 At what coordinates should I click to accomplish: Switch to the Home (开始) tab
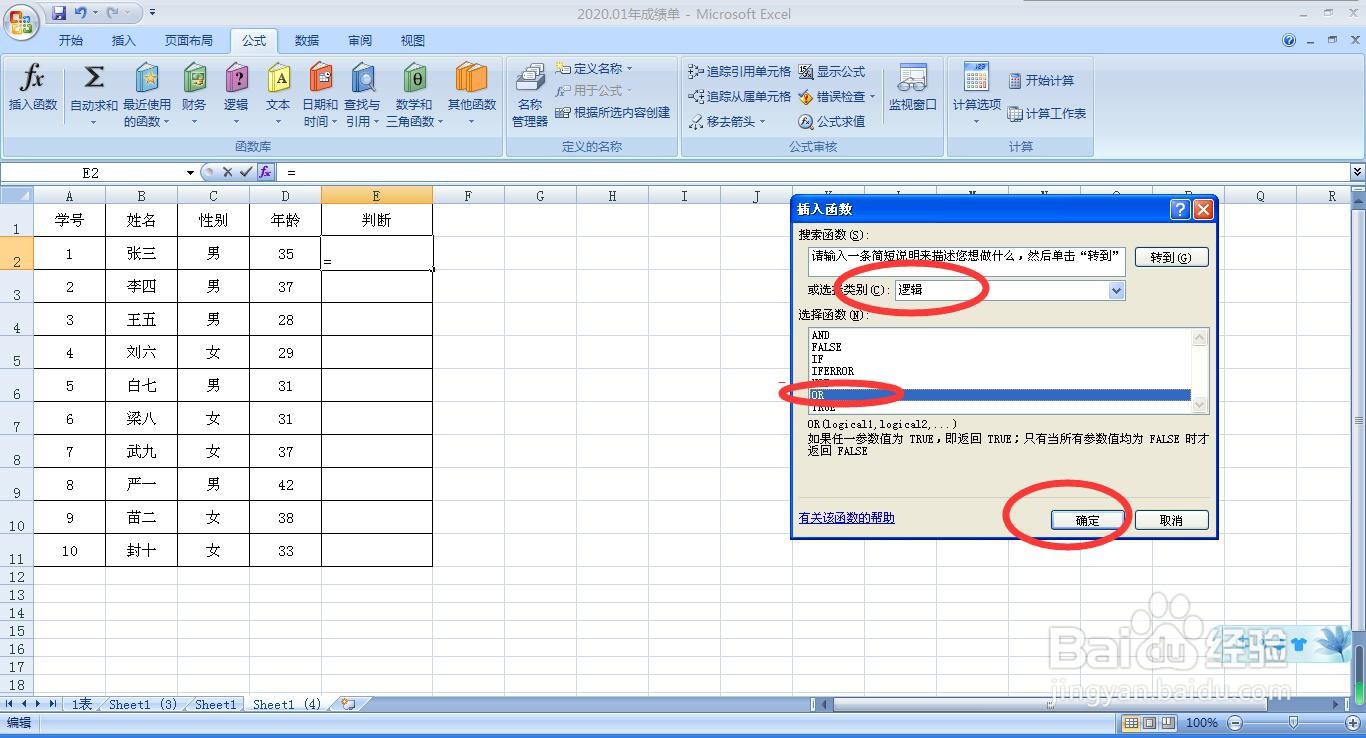[x=71, y=41]
